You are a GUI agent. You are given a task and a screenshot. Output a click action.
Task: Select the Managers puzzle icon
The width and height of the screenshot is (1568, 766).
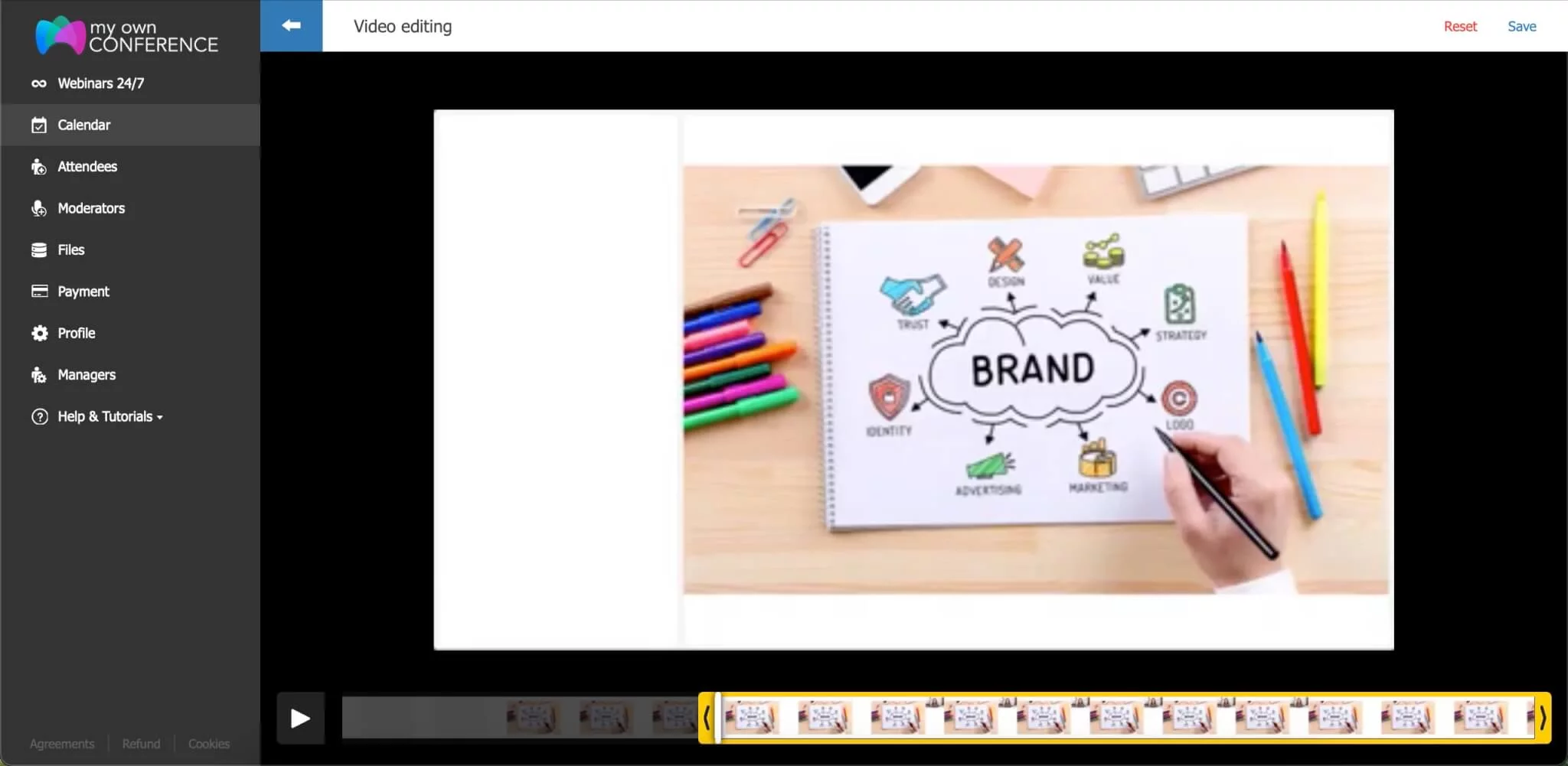(38, 374)
